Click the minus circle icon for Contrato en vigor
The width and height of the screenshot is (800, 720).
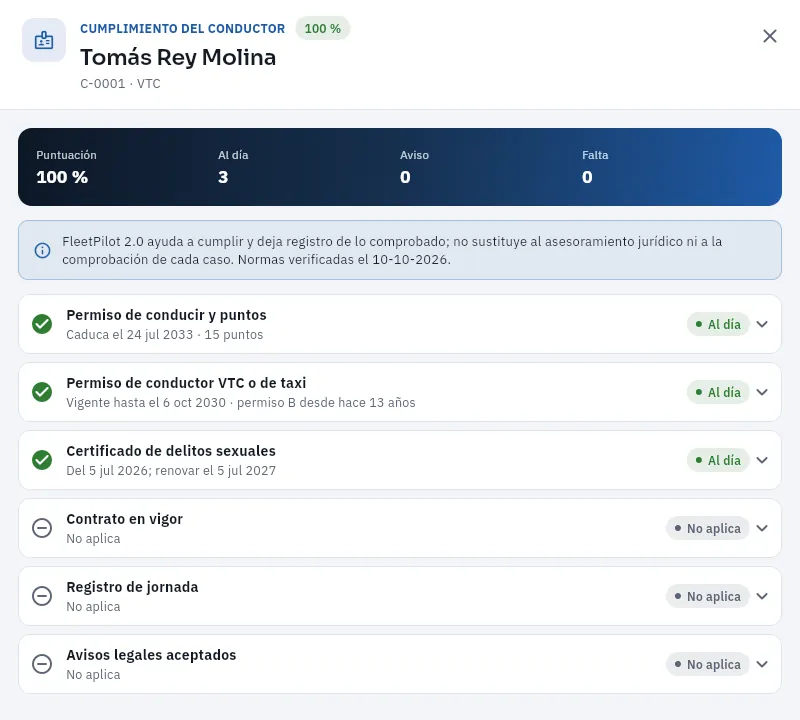tap(42, 528)
